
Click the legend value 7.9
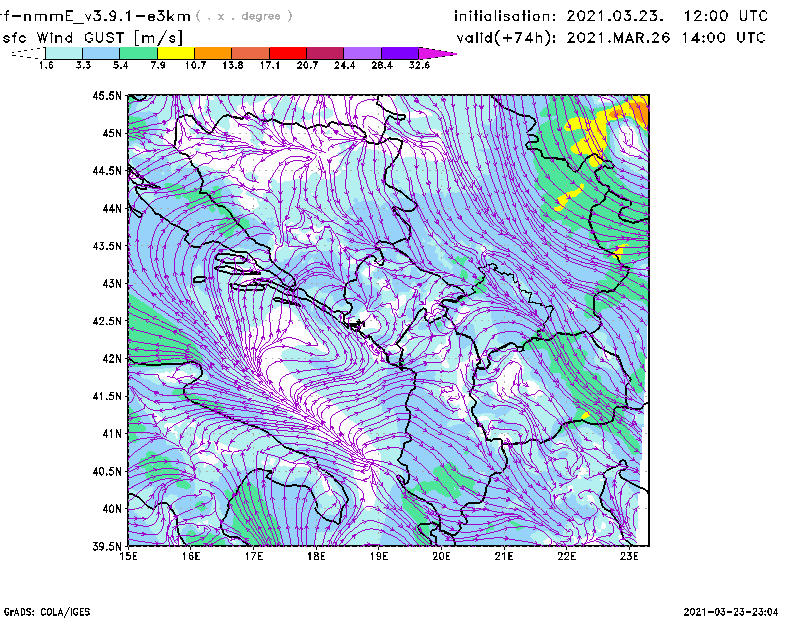coord(158,65)
